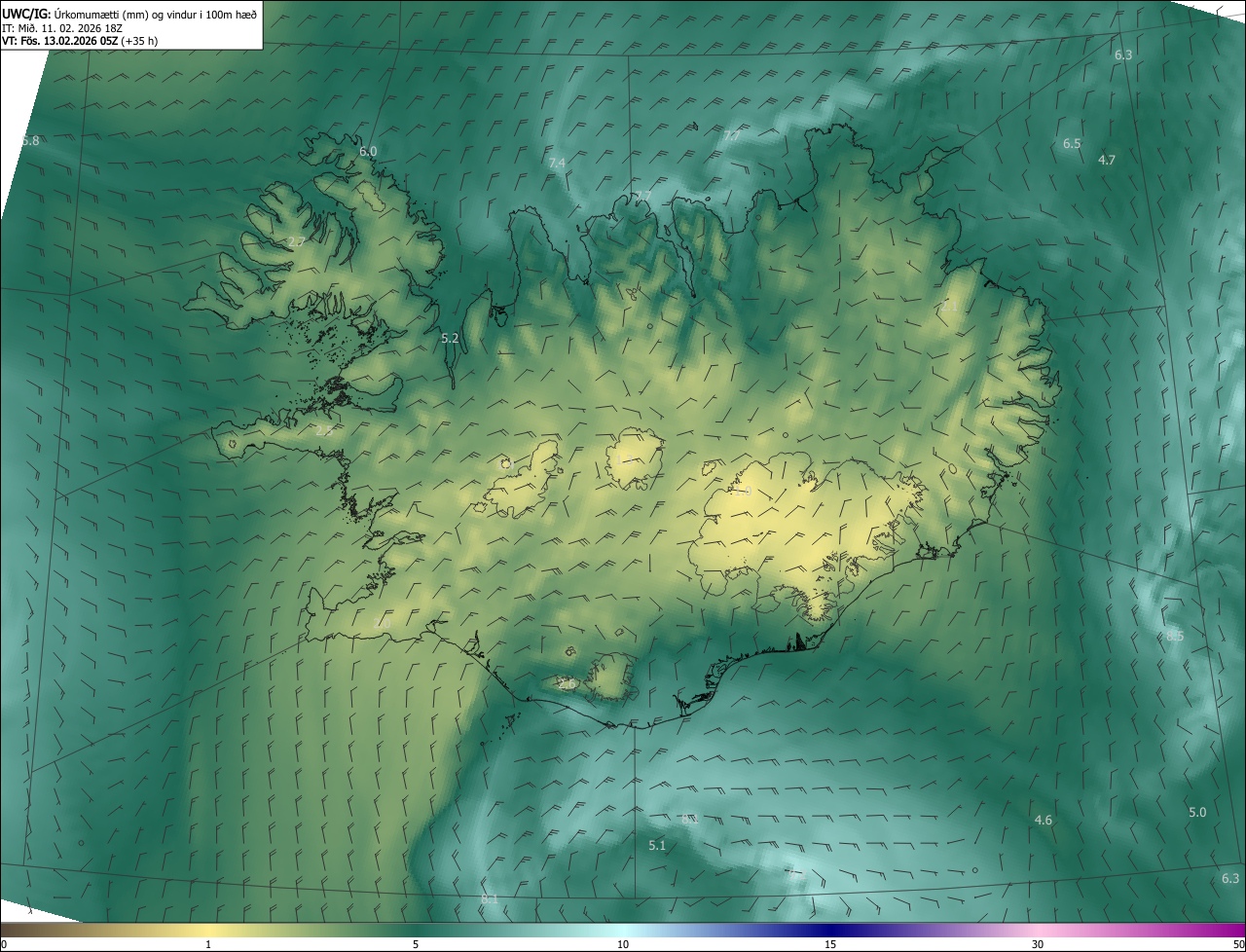Viewport: 1246px width, 952px height.
Task: Click the 5.8 value label on the map
Action: tap(30, 141)
